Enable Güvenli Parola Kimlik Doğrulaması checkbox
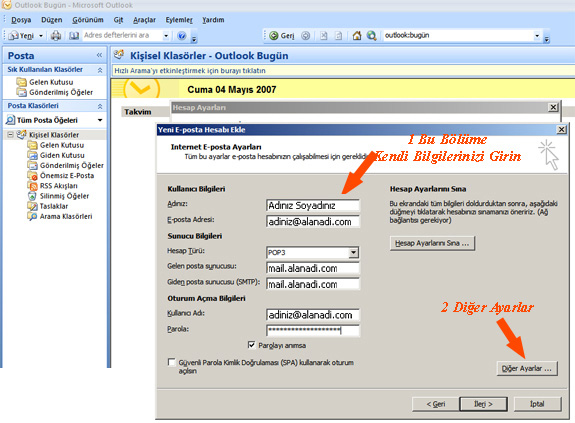Viewport: 575px width, 423px height. 171,362
